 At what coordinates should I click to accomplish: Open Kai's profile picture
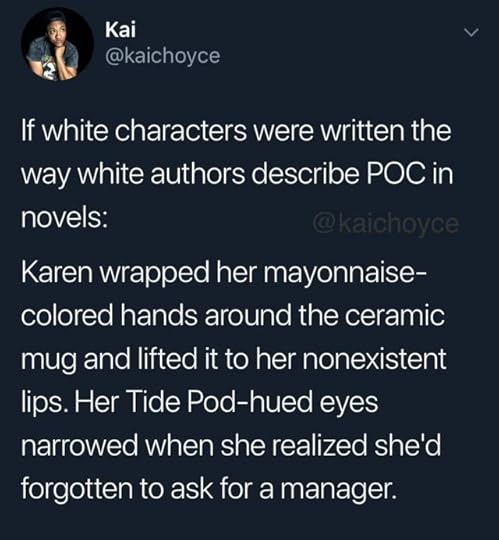57,44
